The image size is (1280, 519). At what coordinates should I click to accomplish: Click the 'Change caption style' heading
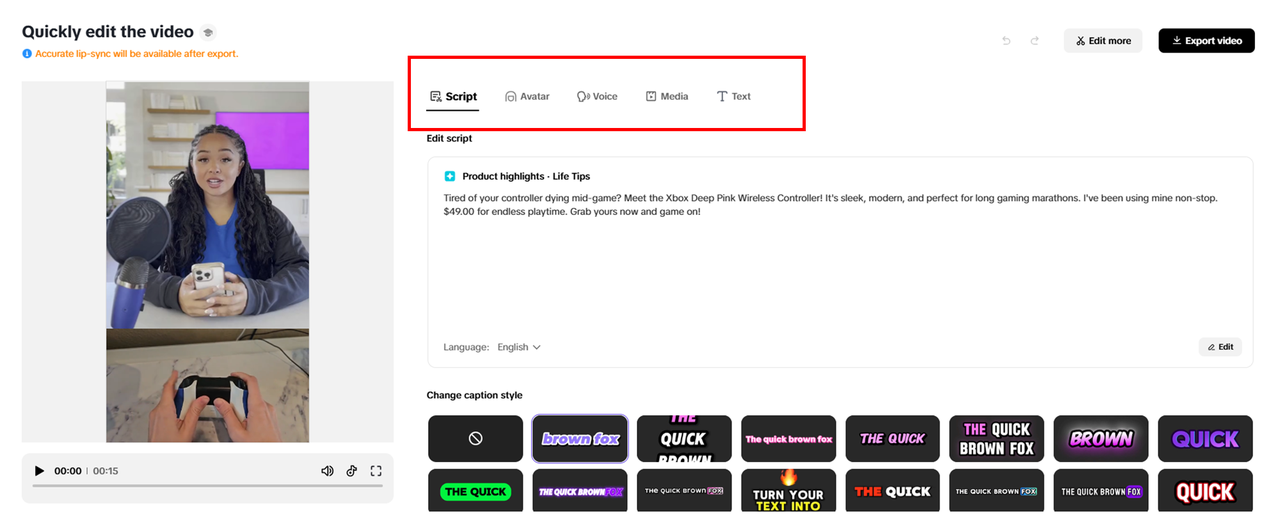pyautogui.click(x=474, y=395)
